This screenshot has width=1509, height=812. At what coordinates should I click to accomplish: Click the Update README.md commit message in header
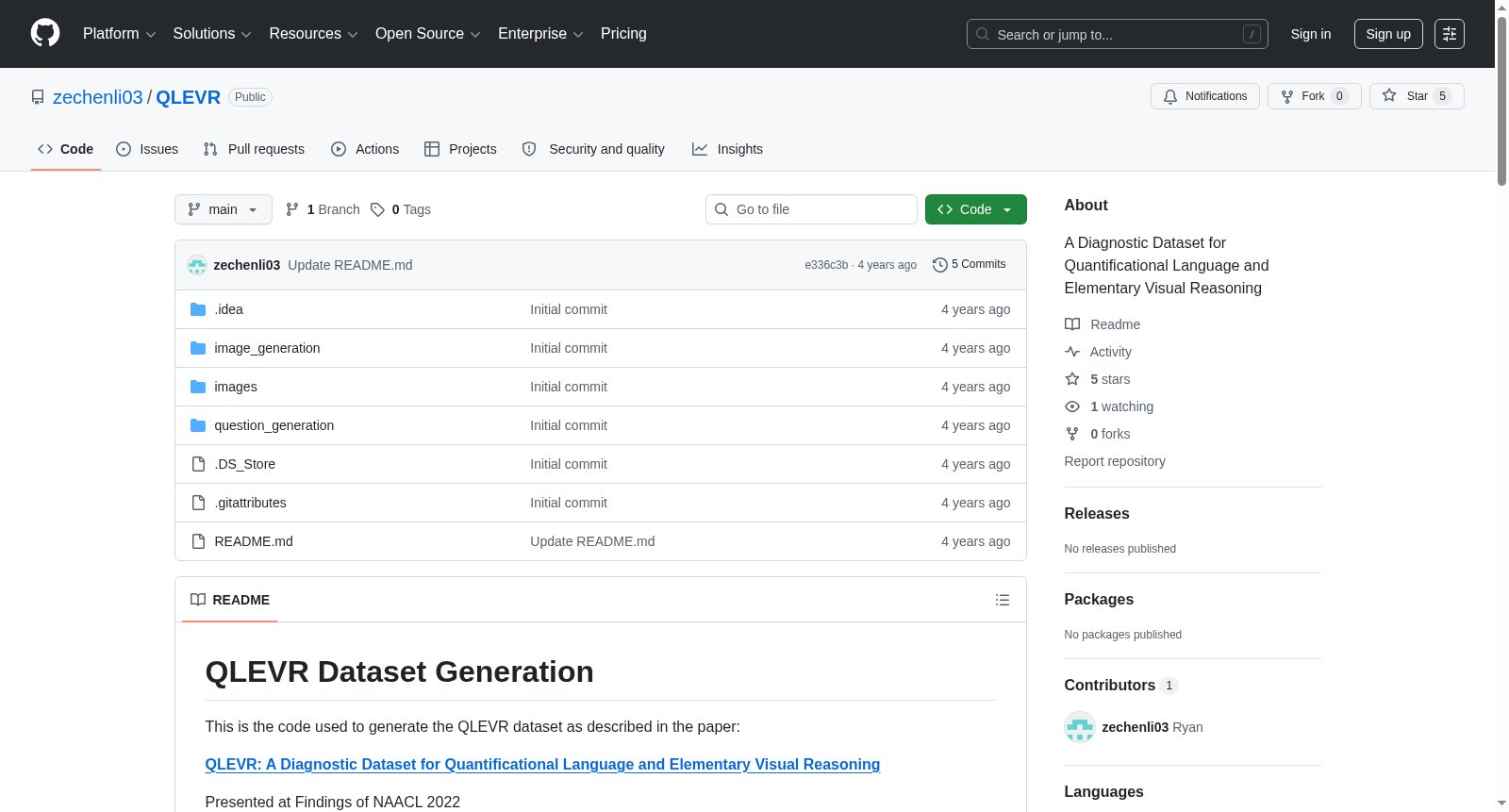pos(350,265)
